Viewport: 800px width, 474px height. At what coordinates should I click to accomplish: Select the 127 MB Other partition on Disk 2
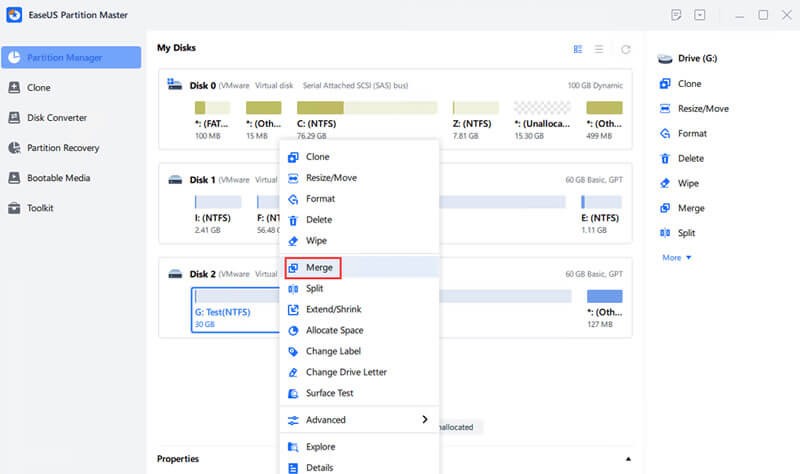pyautogui.click(x=605, y=309)
